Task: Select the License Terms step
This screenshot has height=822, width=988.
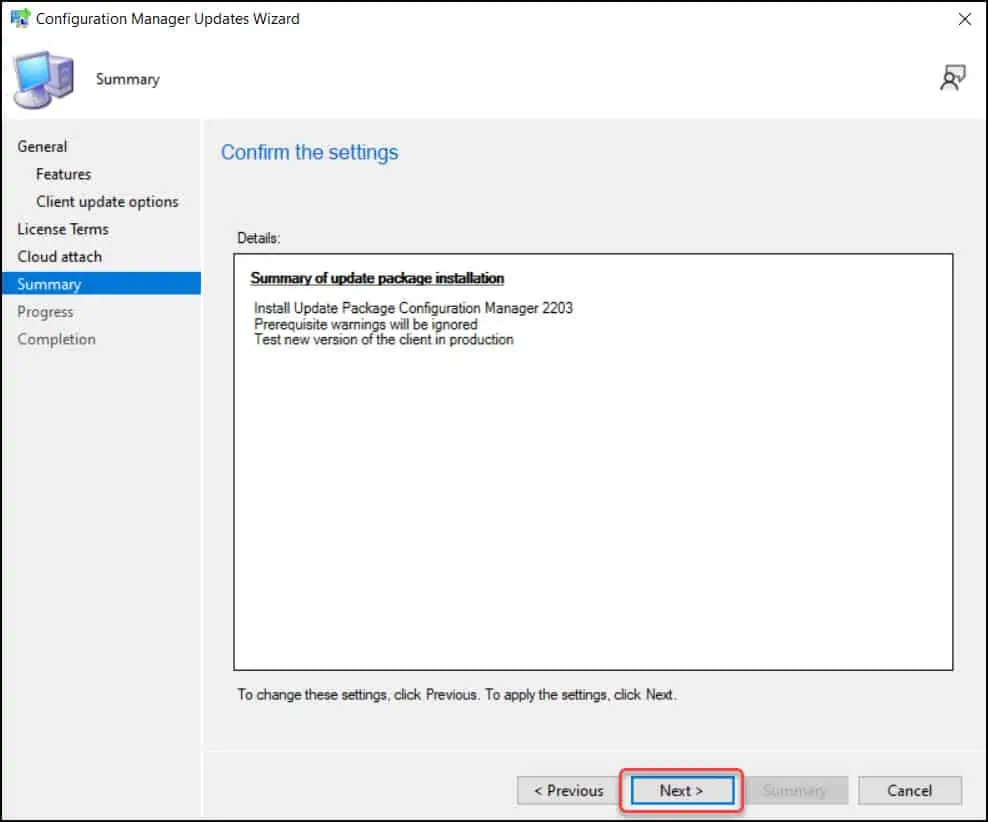Action: pyautogui.click(x=63, y=229)
